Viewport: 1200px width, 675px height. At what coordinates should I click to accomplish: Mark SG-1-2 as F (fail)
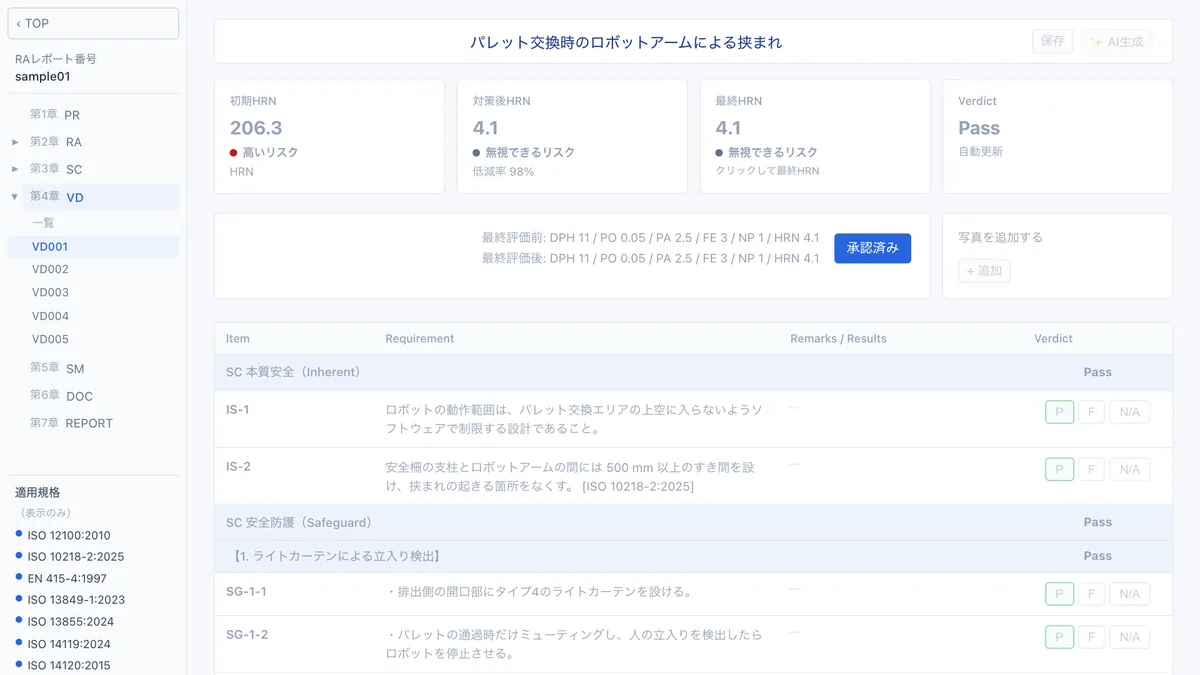(1091, 637)
